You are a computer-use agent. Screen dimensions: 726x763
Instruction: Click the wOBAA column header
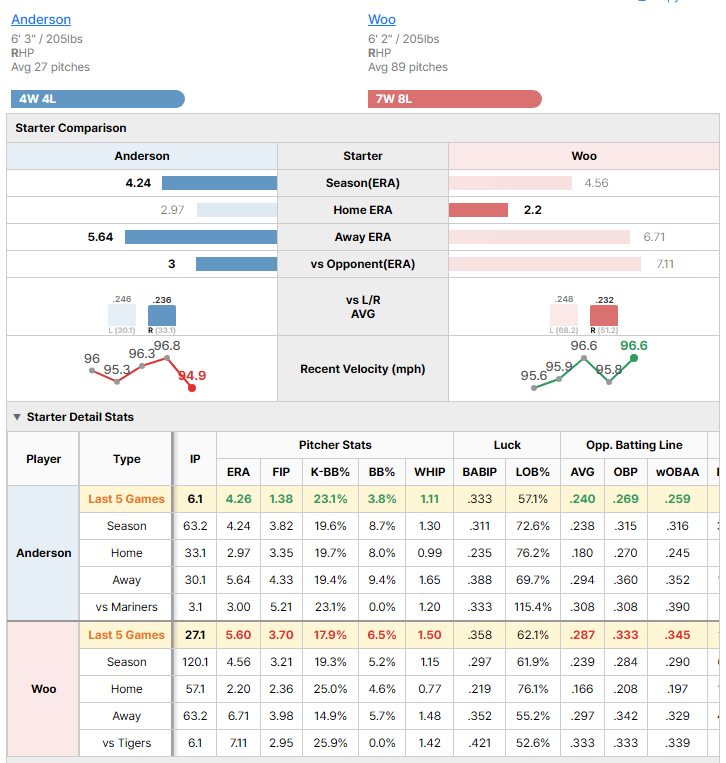(x=677, y=472)
